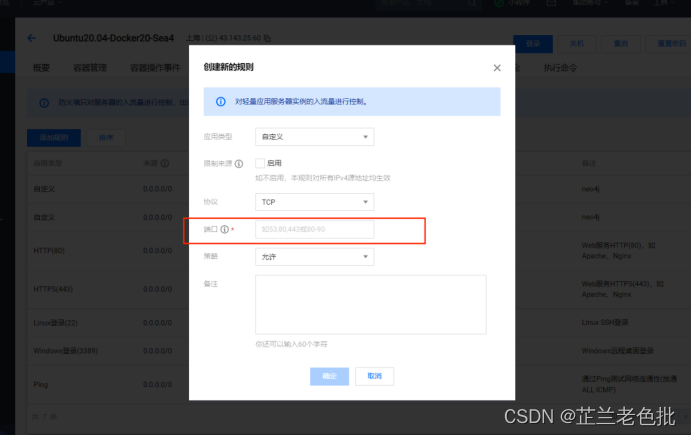
Task: Open the 协议 dropdown showing TCP
Action: click(x=315, y=202)
